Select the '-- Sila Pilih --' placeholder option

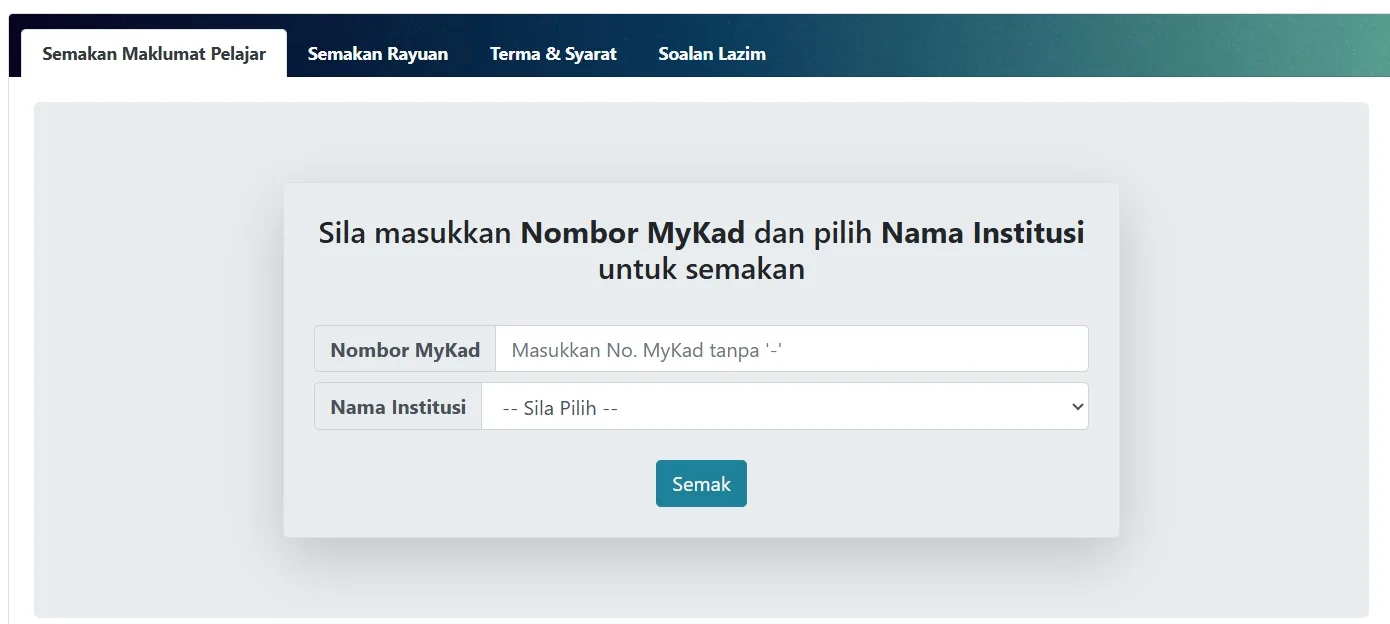click(x=560, y=408)
